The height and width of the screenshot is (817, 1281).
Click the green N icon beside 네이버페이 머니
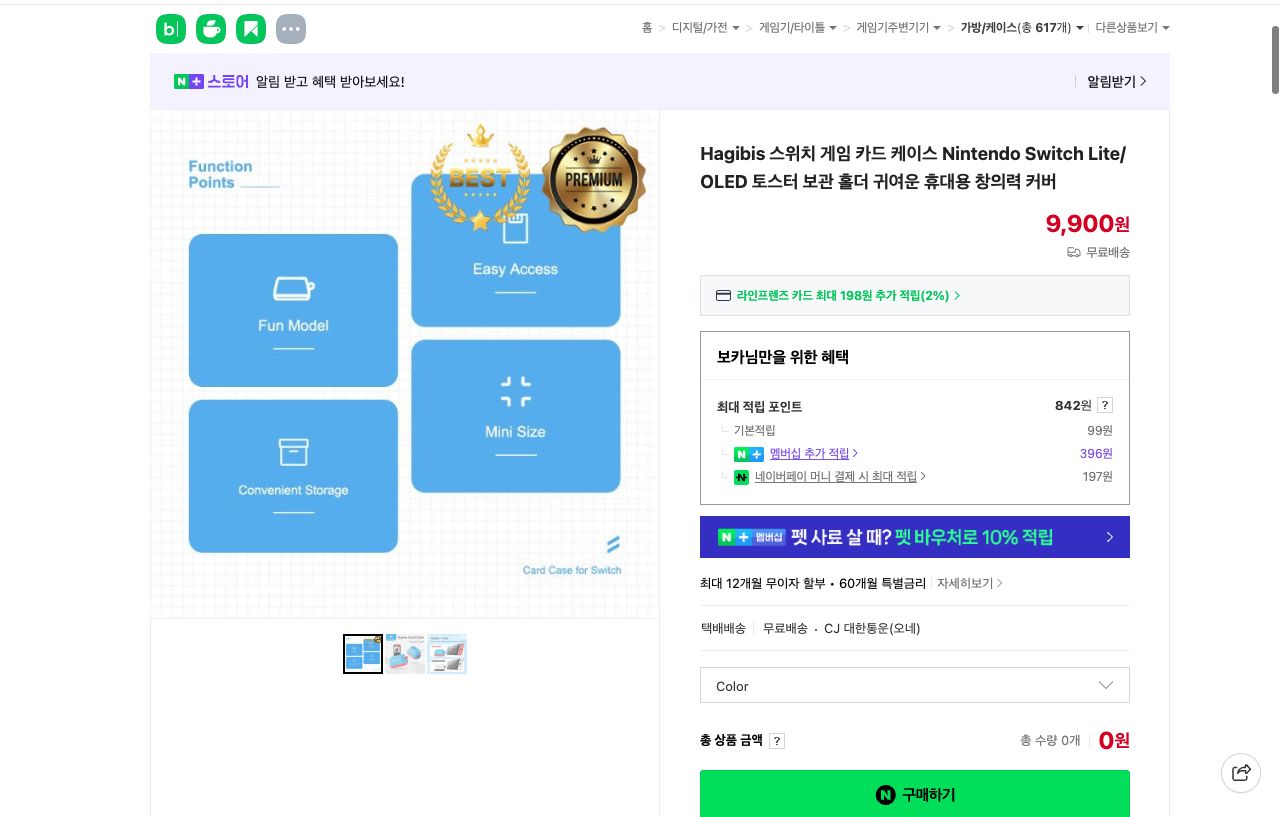click(741, 477)
